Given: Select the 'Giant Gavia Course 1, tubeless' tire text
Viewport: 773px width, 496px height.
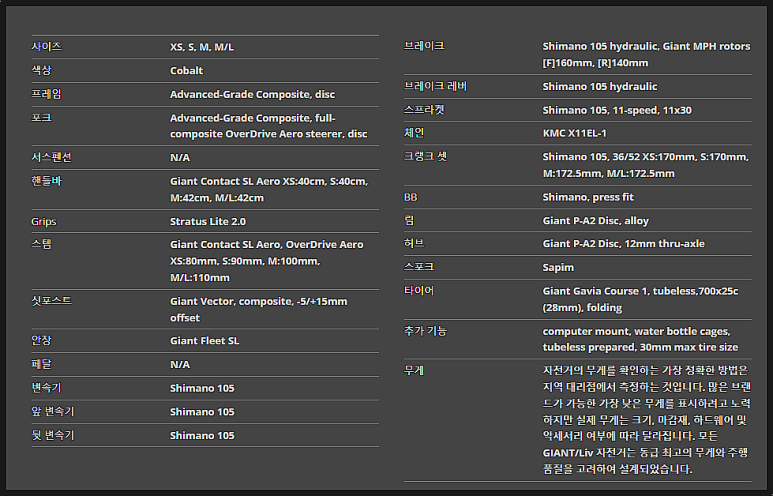Looking at the screenshot, I should coord(640,299).
